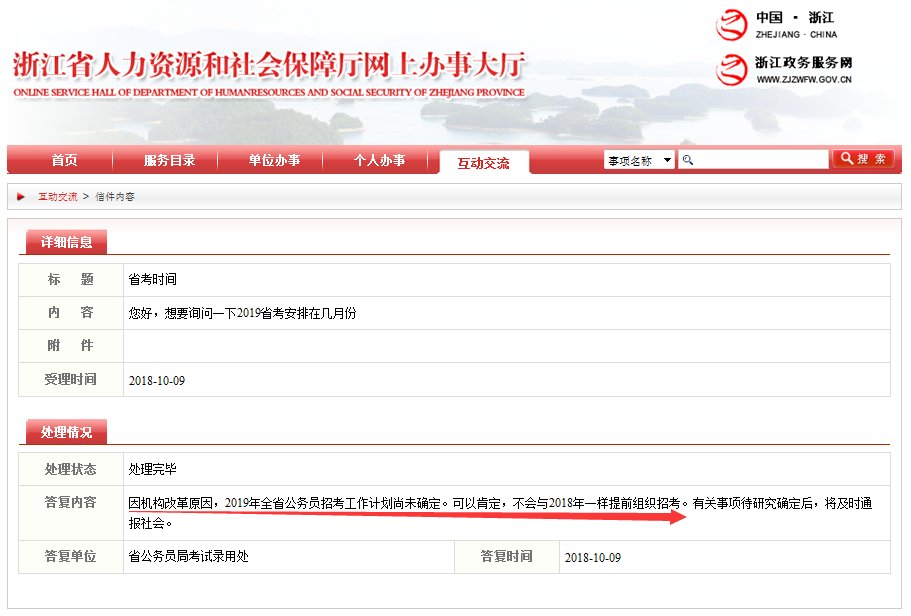Click the 详细信息 section header
The height and width of the screenshot is (616, 911).
coord(66,242)
